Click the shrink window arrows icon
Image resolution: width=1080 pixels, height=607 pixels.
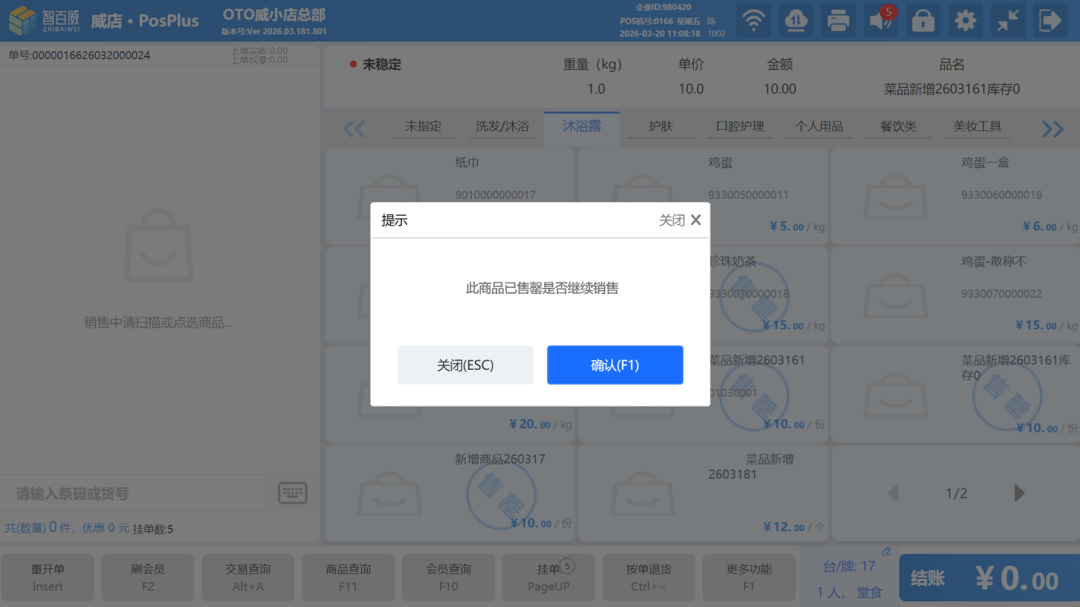coord(1008,21)
